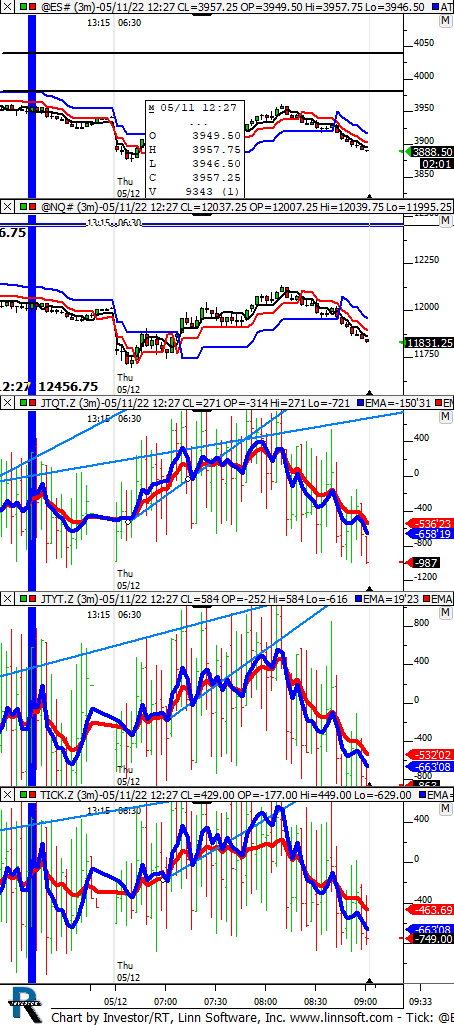The height and width of the screenshot is (1025, 454).
Task: Click the @ES# (3m) title text
Action: click(68, 7)
